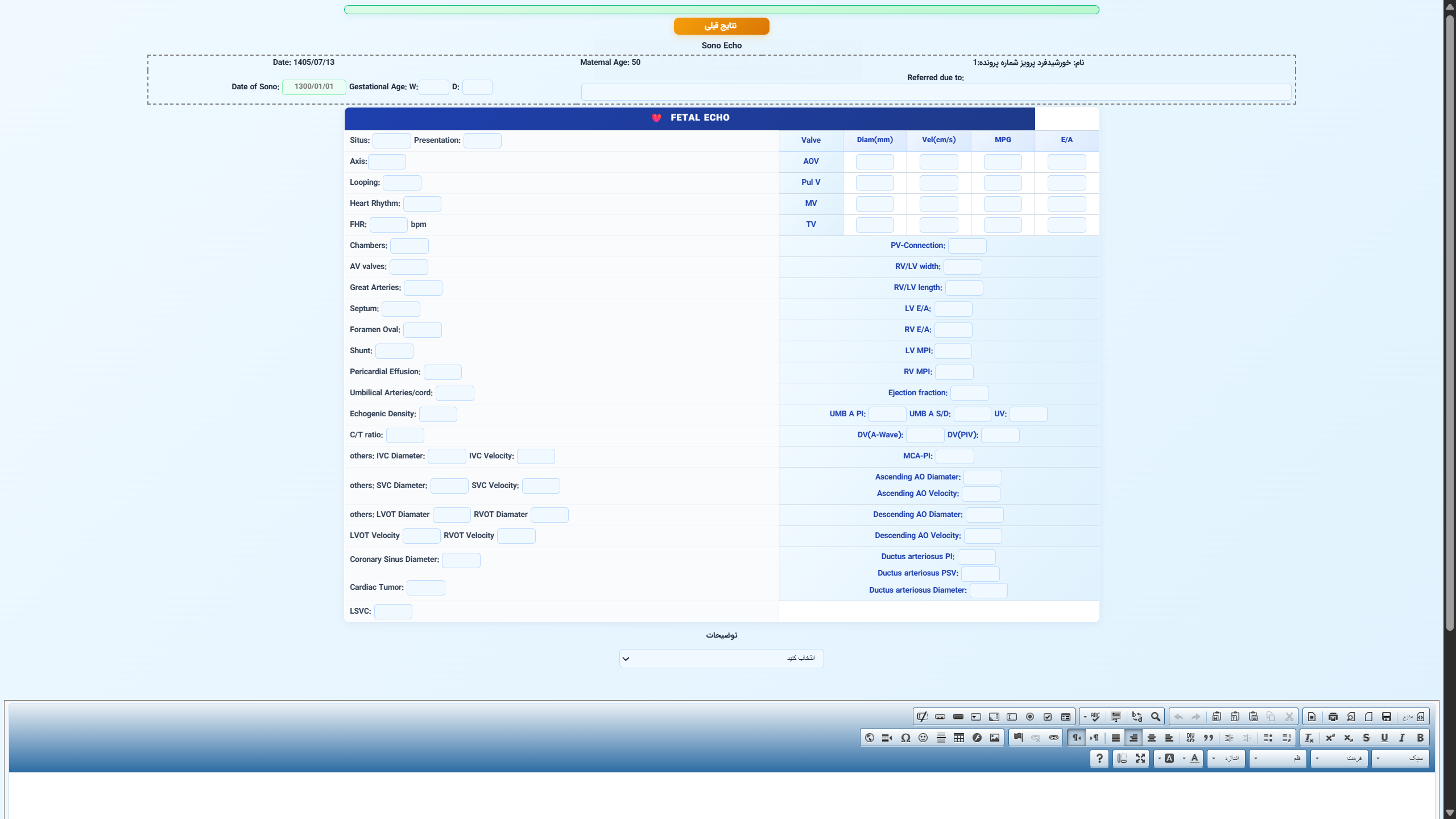This screenshot has width=1456, height=819.
Task: Enable right-to-left text direction
Action: (x=1076, y=738)
